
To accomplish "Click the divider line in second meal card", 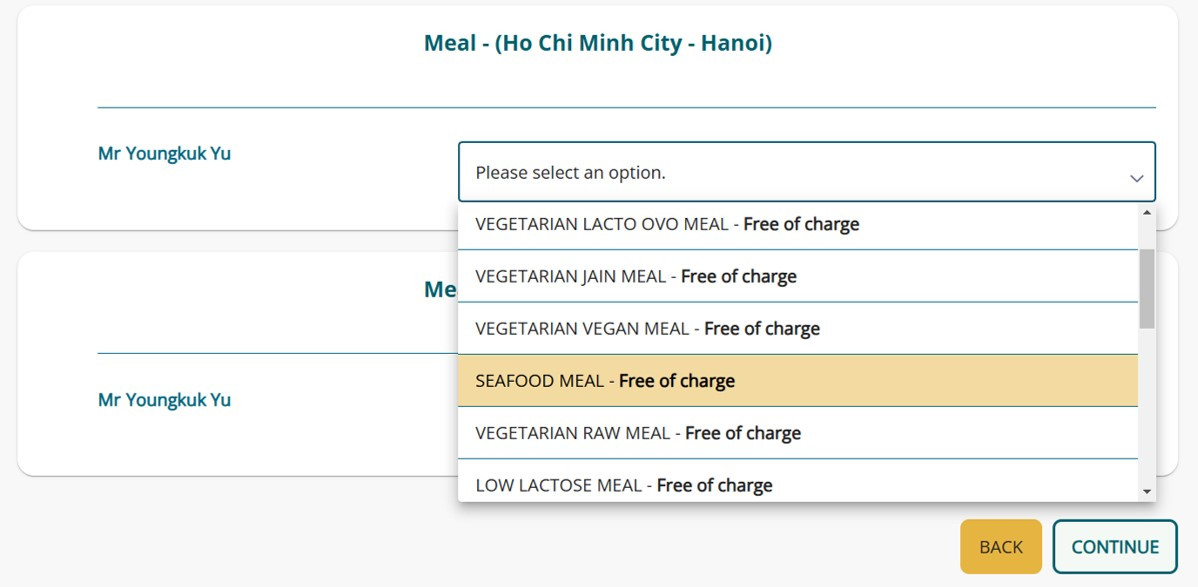I will pos(277,353).
